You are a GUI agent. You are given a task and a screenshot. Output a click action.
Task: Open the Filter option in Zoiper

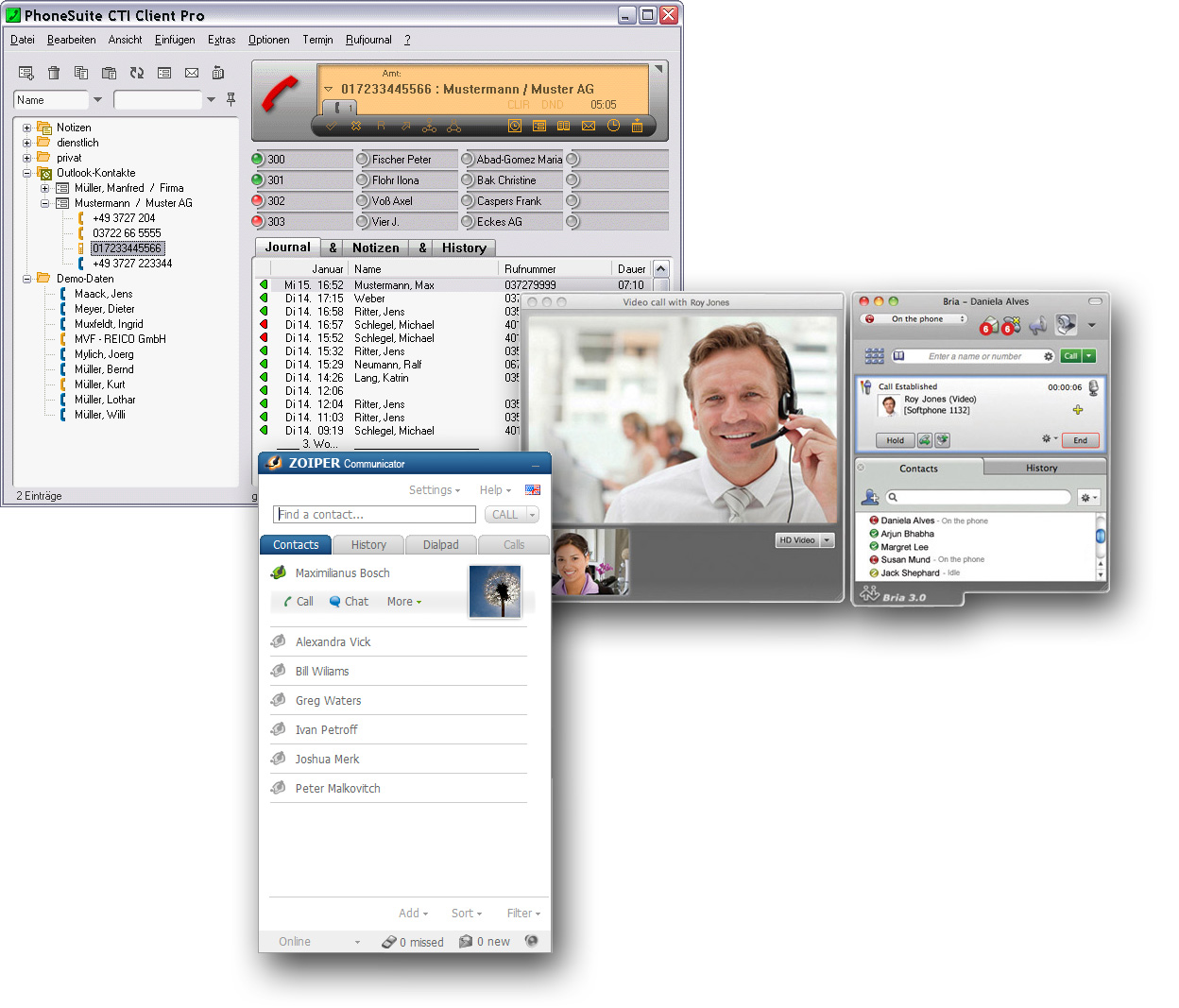523,914
